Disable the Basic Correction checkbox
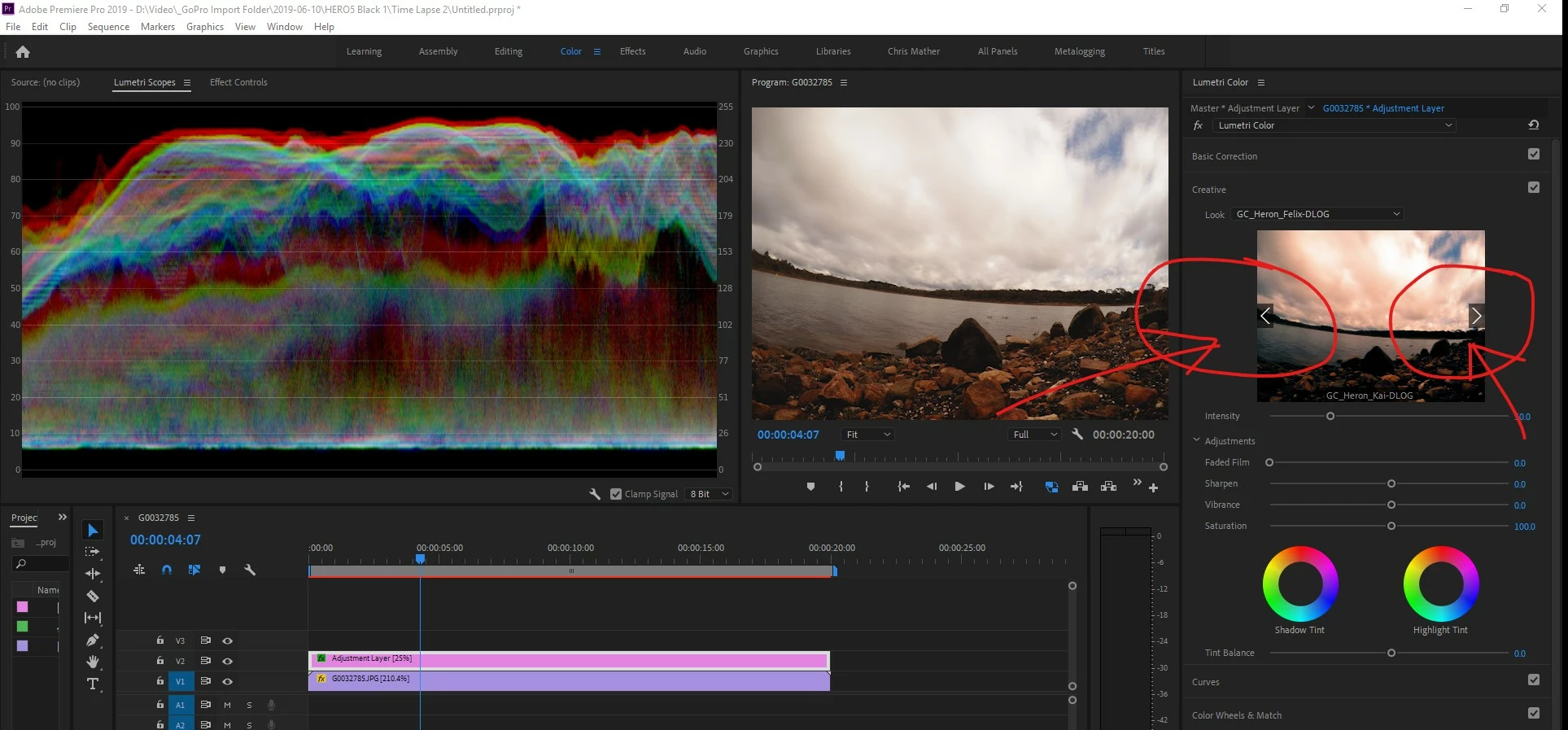1568x730 pixels. click(1533, 155)
